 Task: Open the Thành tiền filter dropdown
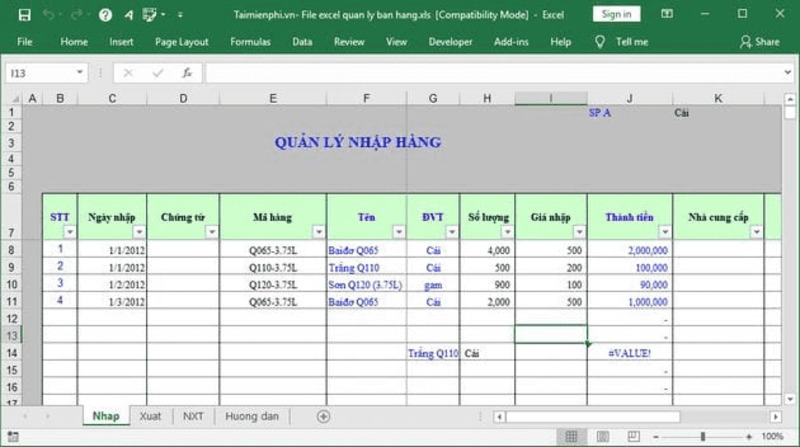coord(665,232)
